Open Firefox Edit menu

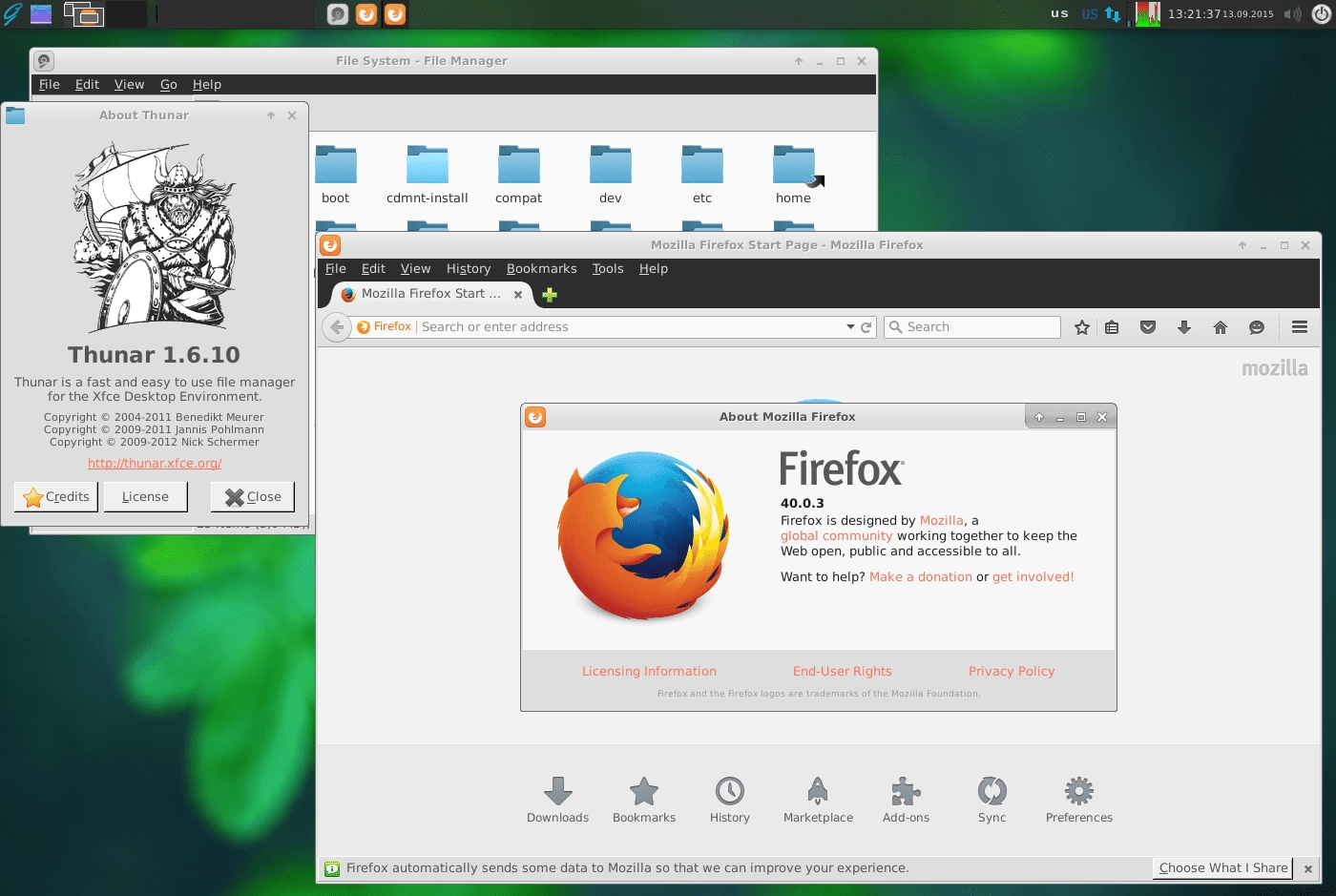374,269
